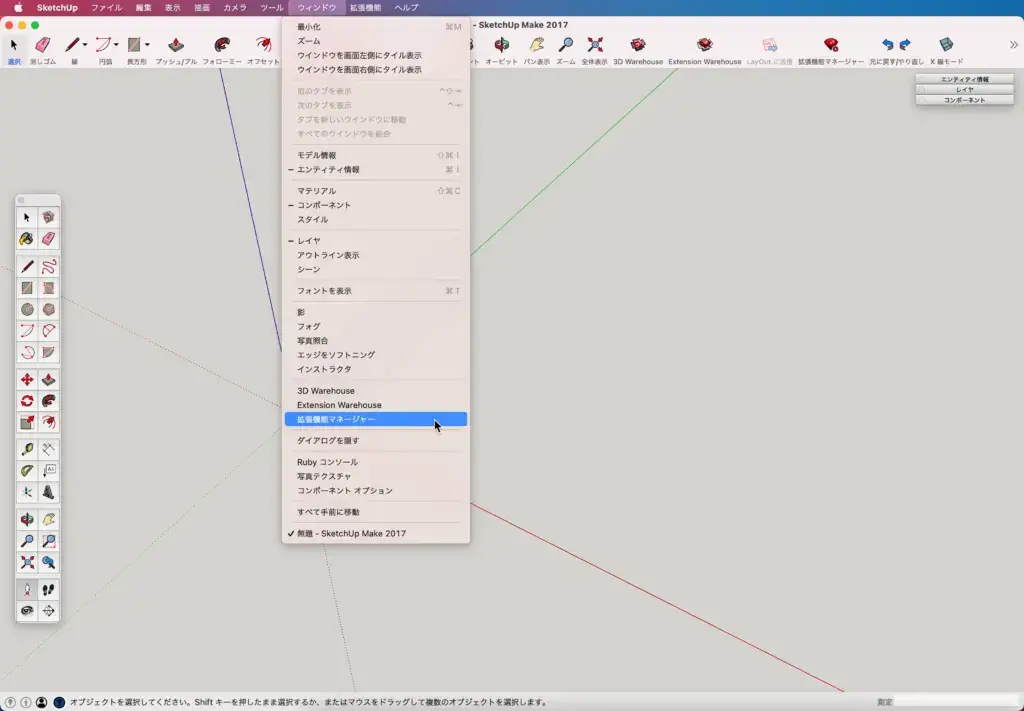Image resolution: width=1024 pixels, height=711 pixels.
Task: Select the Move tool in left palette
Action: pos(27,380)
